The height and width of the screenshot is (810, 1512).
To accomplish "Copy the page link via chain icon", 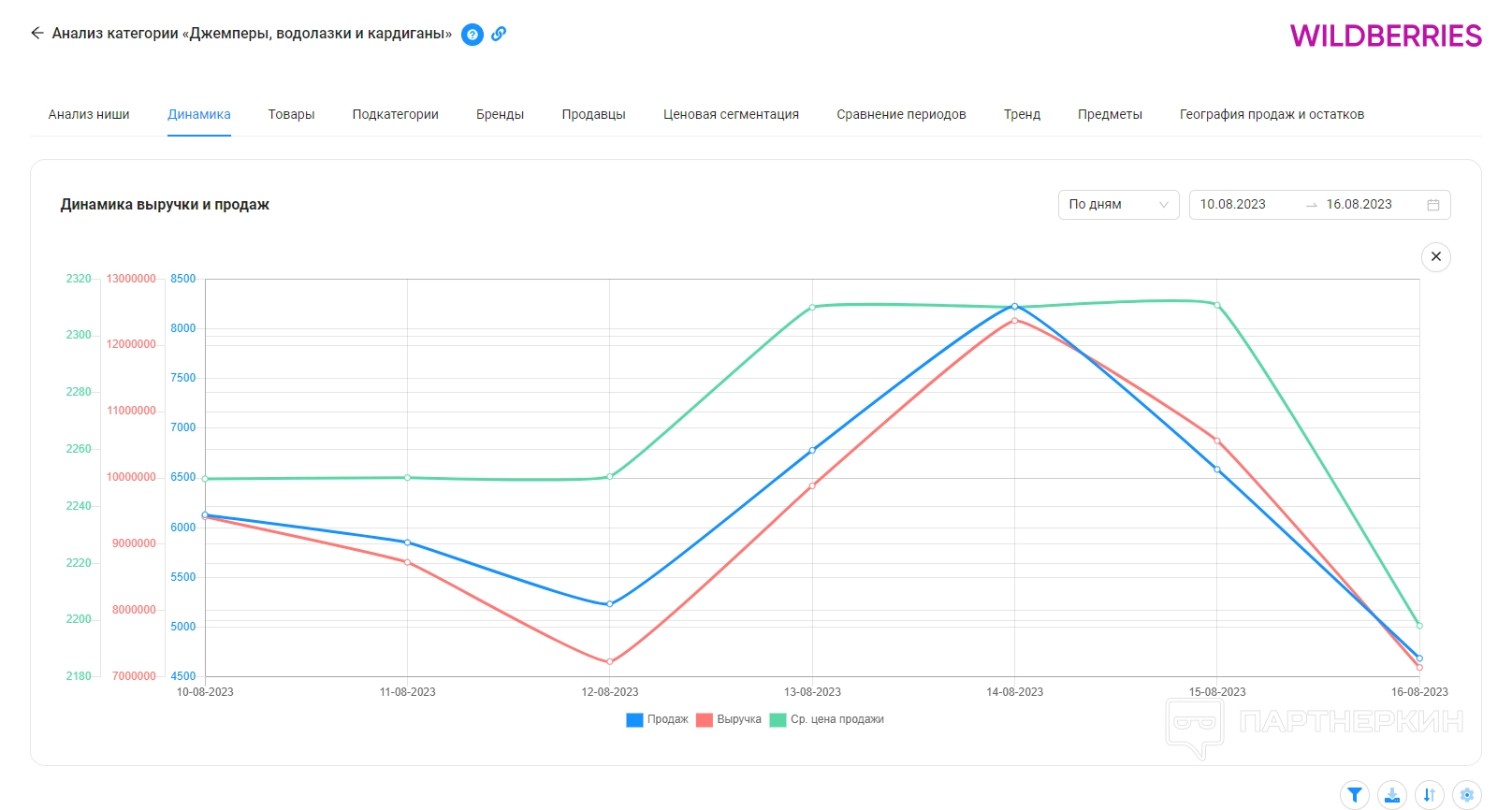I will click(499, 34).
